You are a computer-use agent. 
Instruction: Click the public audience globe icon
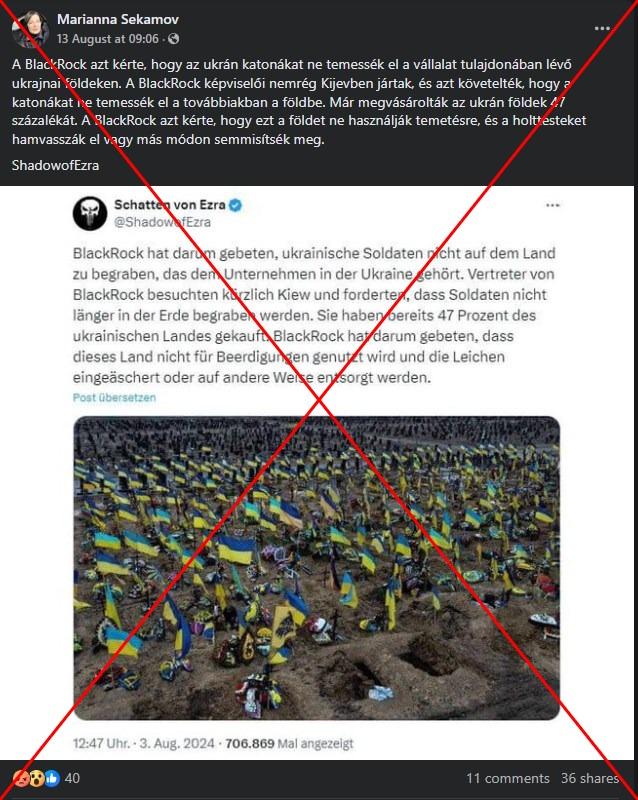click(174, 39)
